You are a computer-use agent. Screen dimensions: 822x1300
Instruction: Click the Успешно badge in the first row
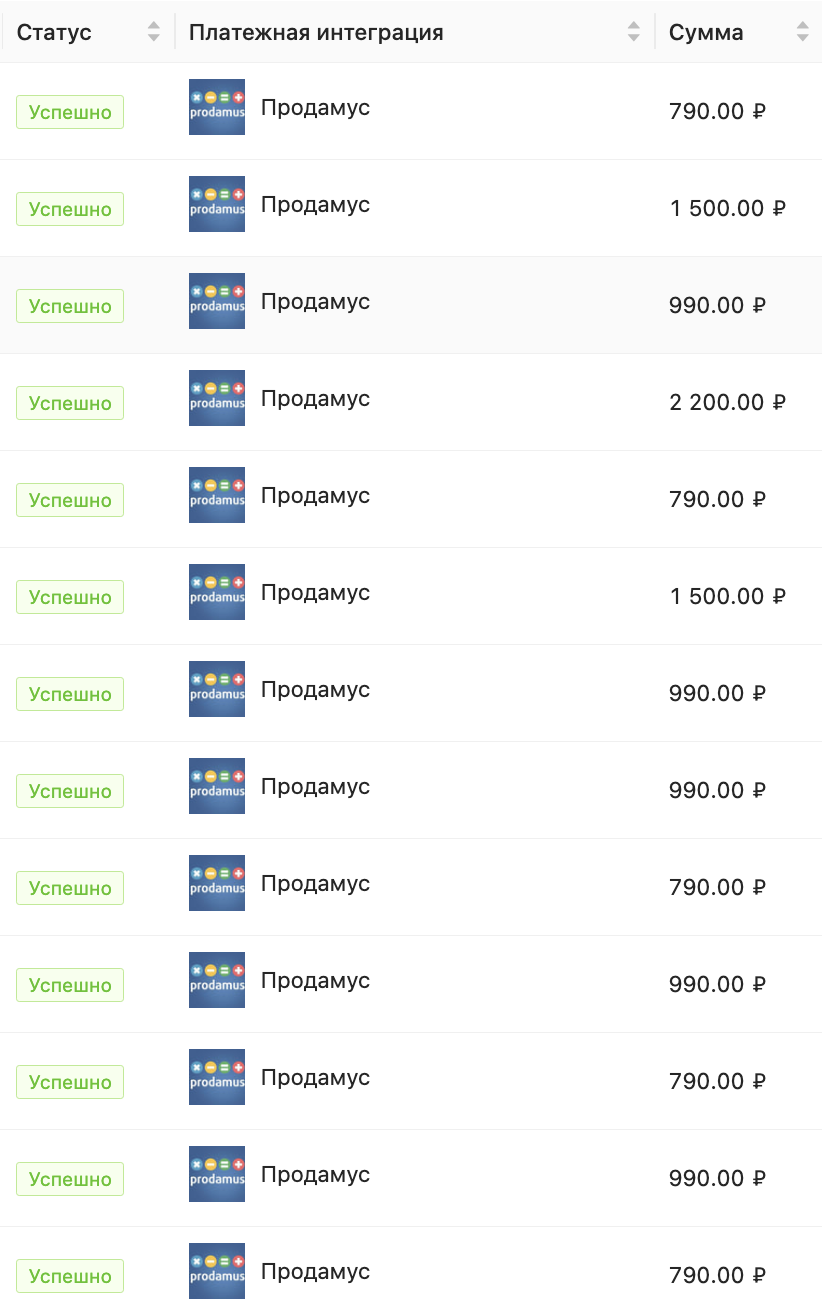[x=70, y=112]
